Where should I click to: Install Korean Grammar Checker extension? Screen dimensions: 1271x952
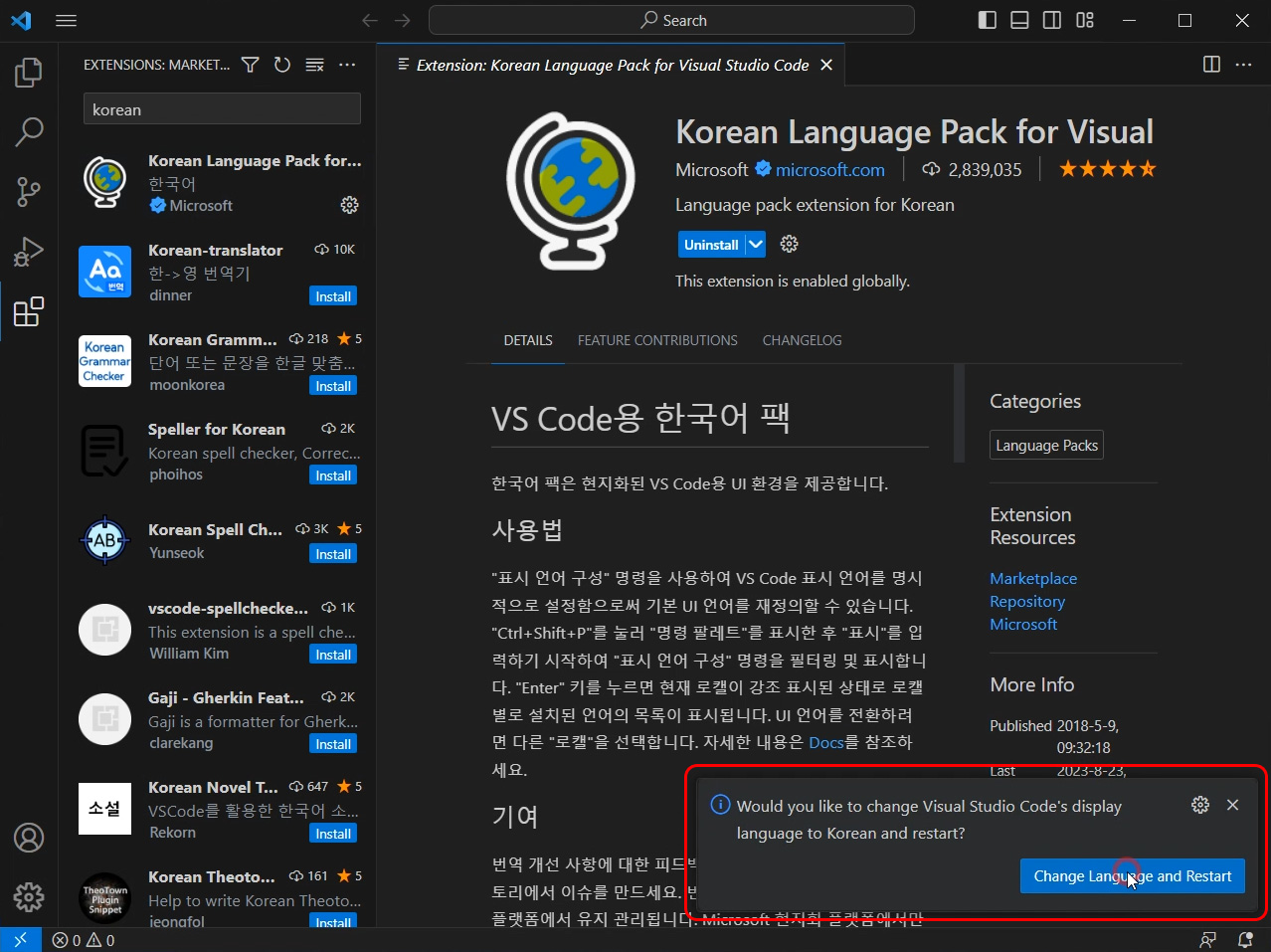[x=333, y=386]
